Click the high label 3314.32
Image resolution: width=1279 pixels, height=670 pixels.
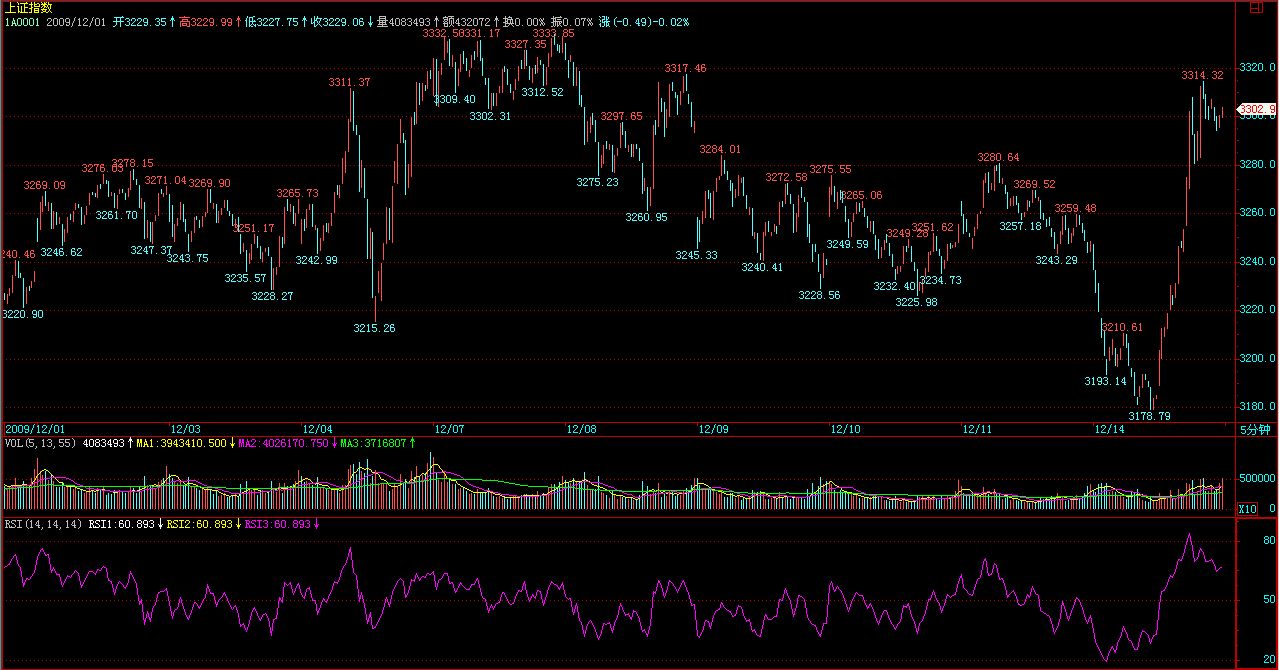(x=1202, y=75)
